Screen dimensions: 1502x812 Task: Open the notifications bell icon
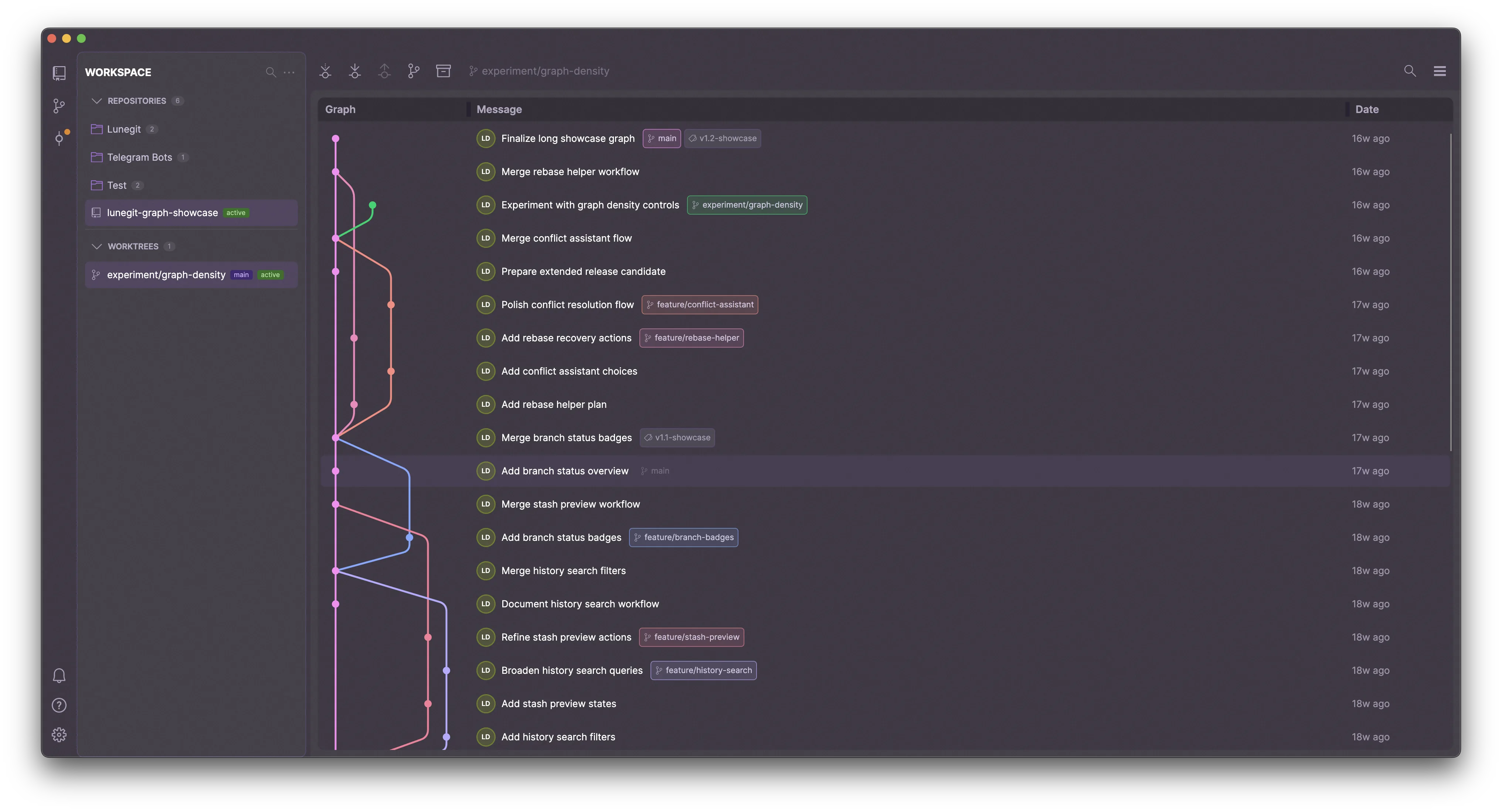point(59,676)
